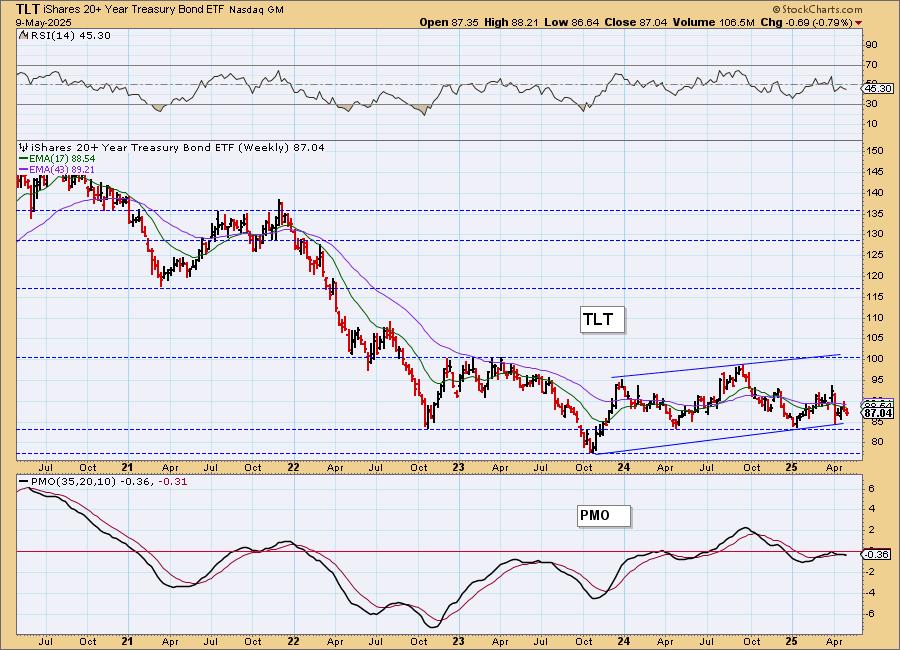The width and height of the screenshot is (900, 650).
Task: Click the 100 price axis label
Action: pyautogui.click(x=875, y=359)
